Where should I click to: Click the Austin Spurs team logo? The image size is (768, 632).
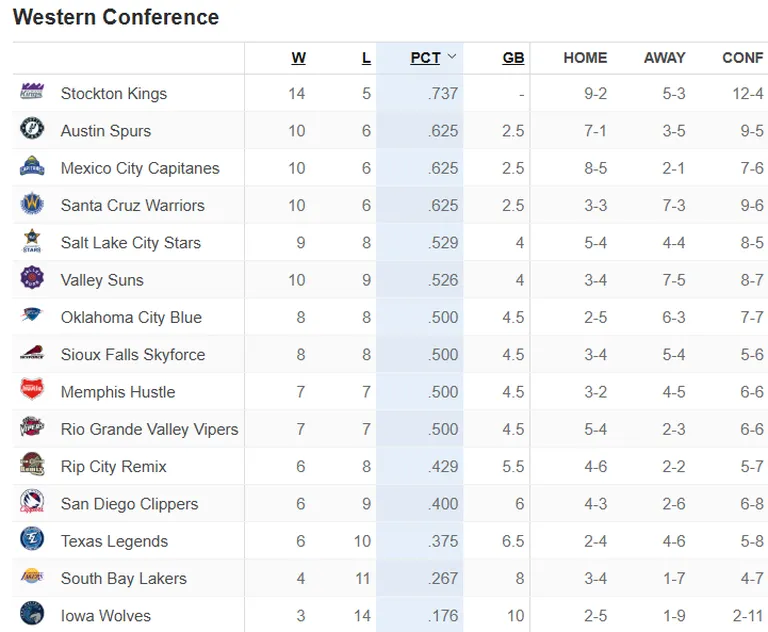32,129
